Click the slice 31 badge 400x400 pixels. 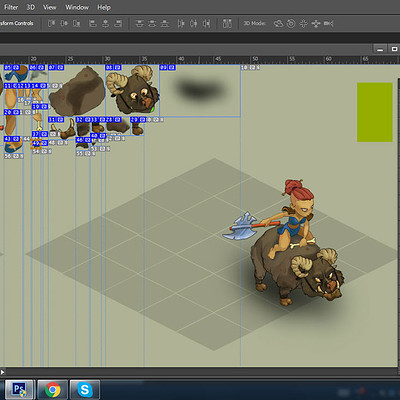point(56,119)
